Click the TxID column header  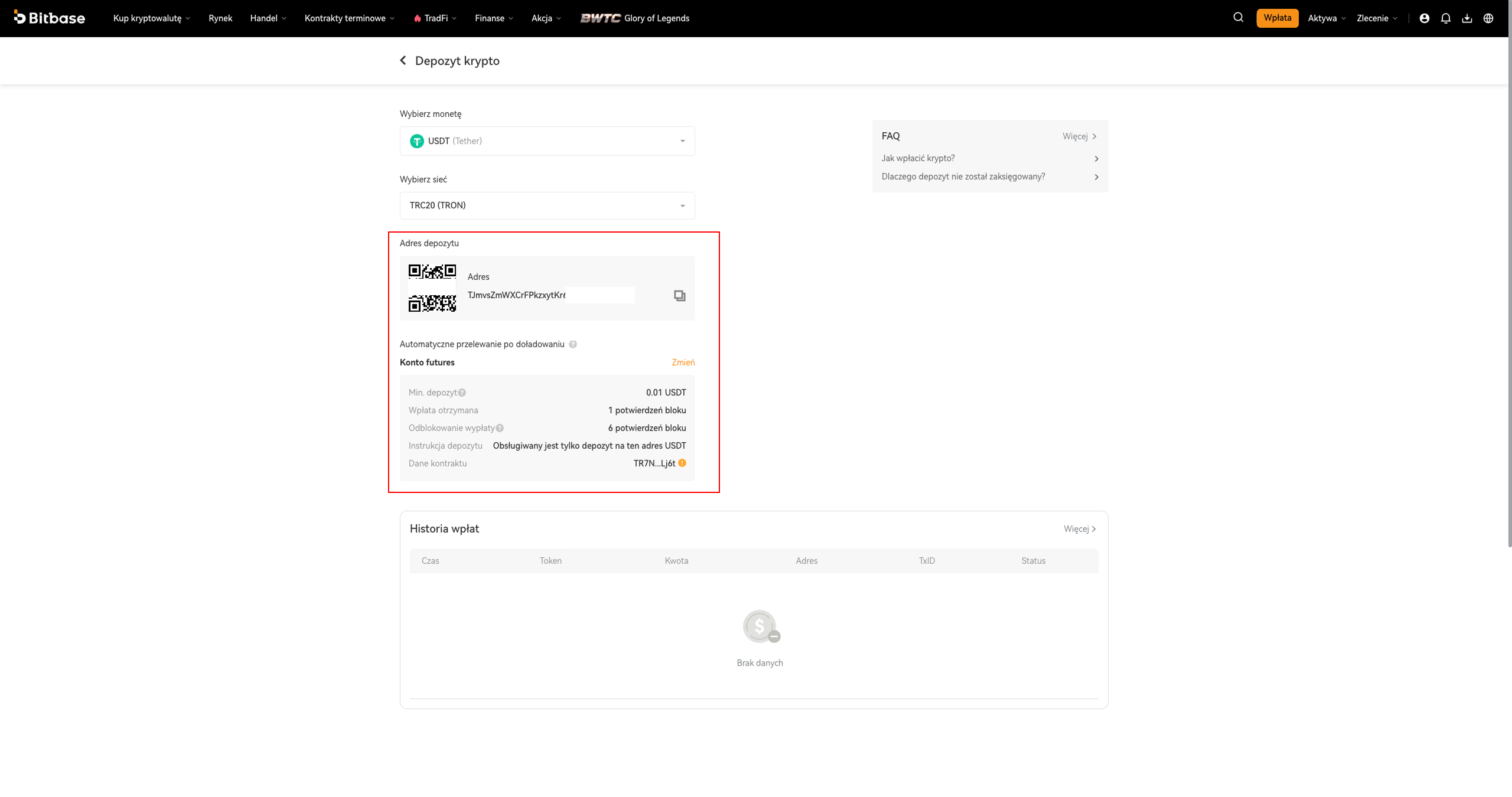[927, 561]
